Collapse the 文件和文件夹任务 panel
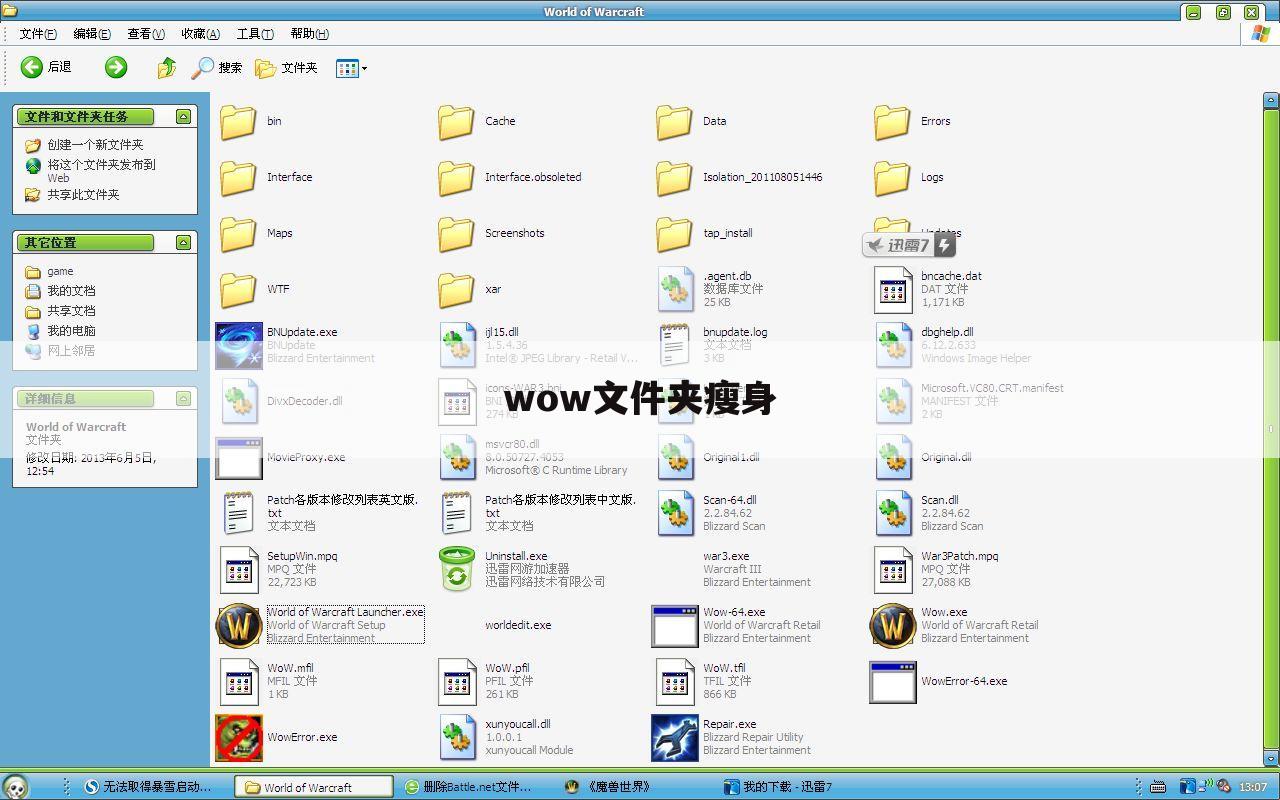Screen dimensions: 1280x800 tap(183, 116)
